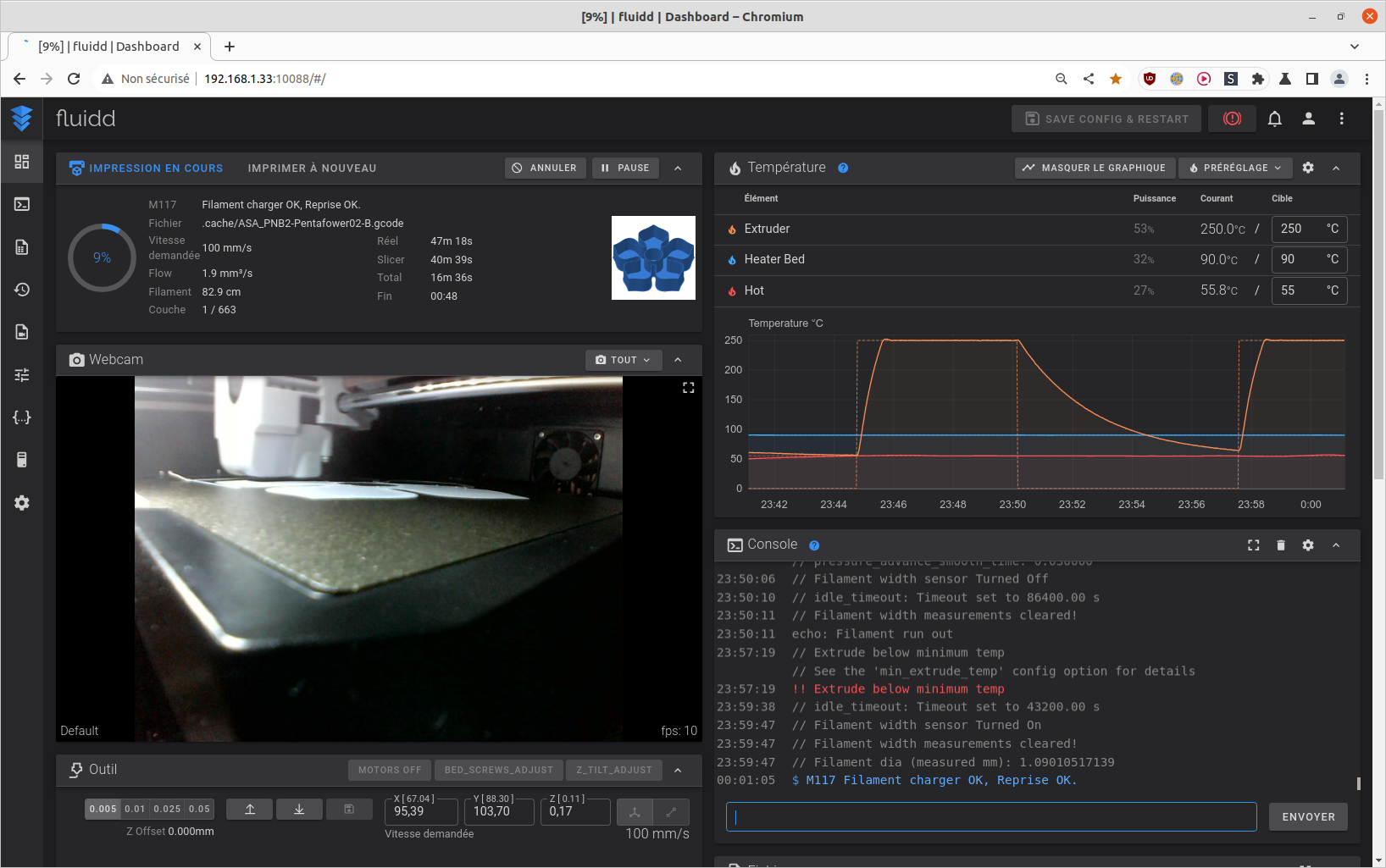Open the console page in sidebar
The width and height of the screenshot is (1386, 868).
[22, 204]
